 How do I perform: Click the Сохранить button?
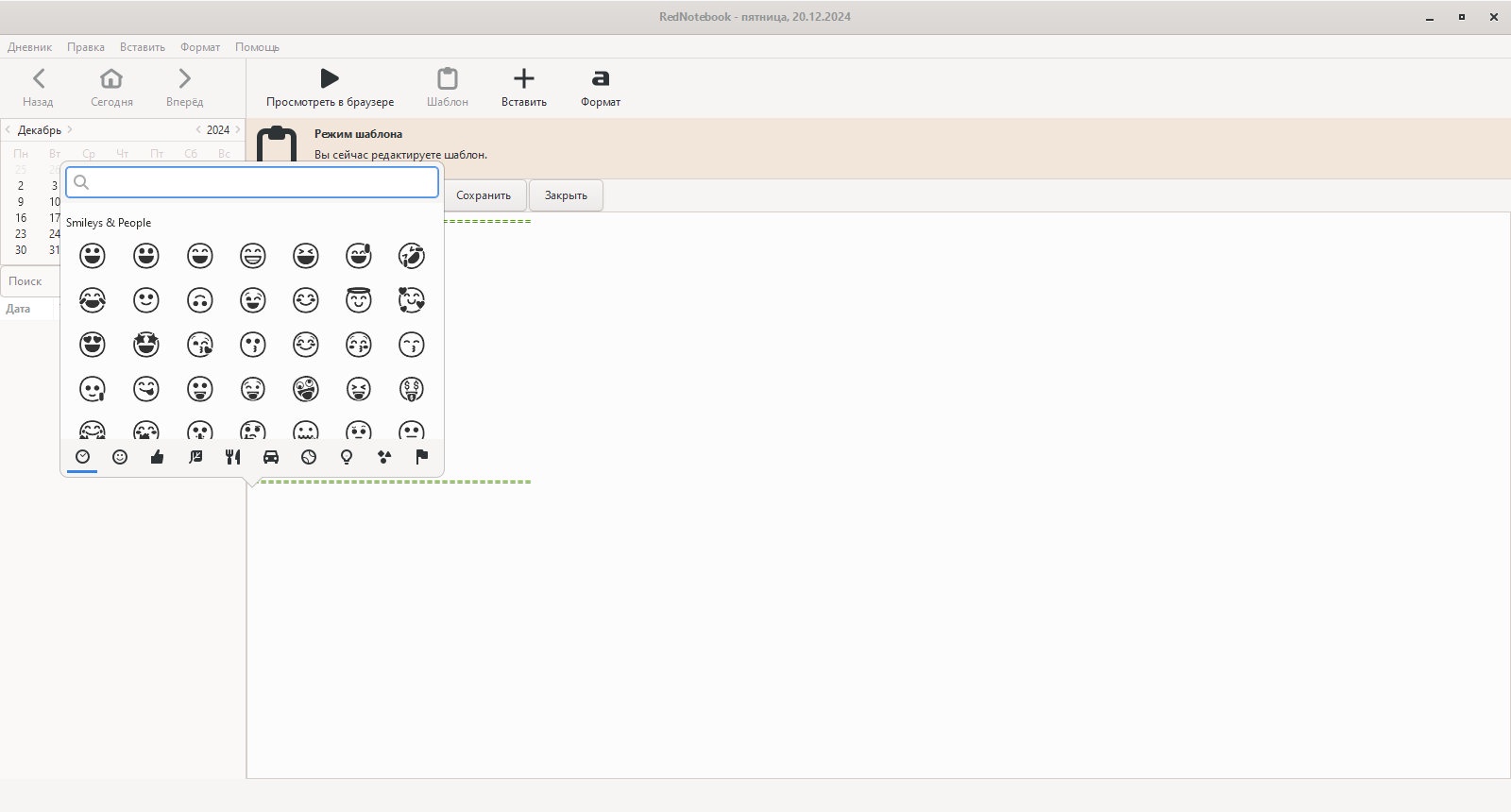click(x=484, y=195)
